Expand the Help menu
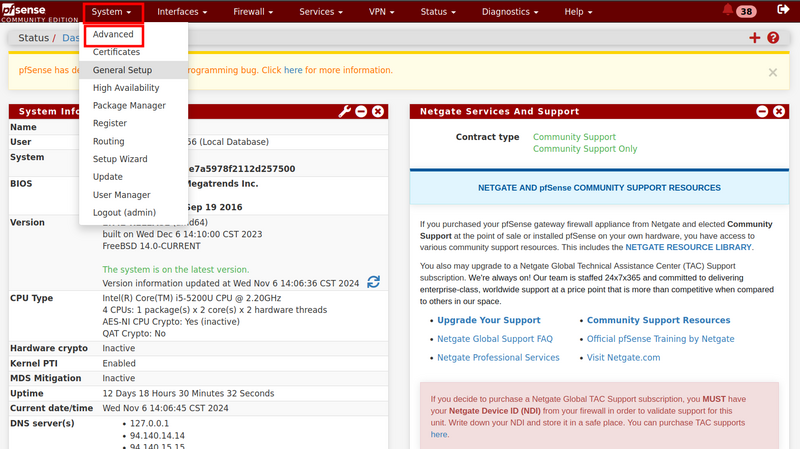Image resolution: width=800 pixels, height=449 pixels. pos(579,12)
